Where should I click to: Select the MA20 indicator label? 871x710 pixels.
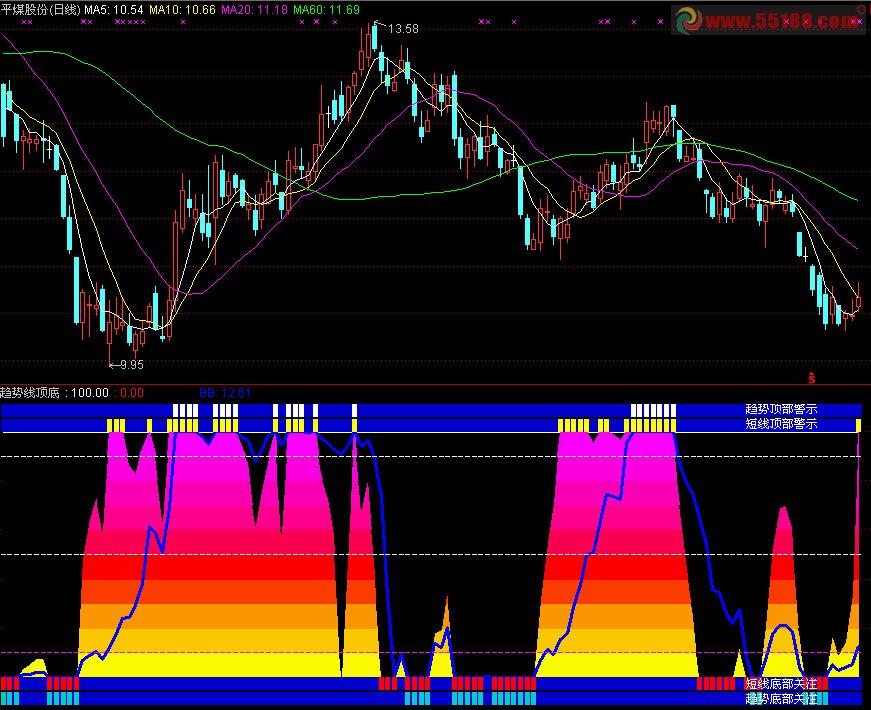point(254,8)
